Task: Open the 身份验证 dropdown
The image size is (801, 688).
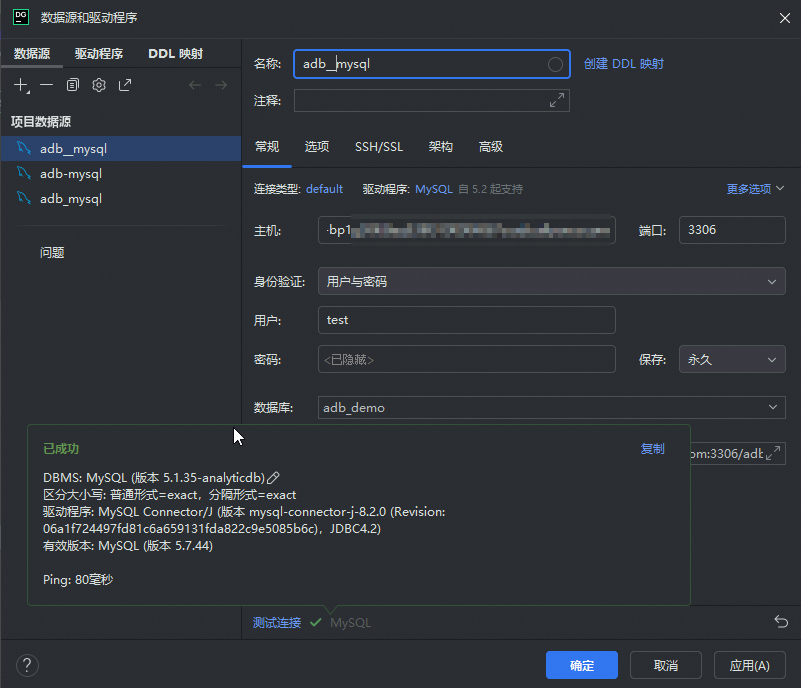Action: pos(552,281)
